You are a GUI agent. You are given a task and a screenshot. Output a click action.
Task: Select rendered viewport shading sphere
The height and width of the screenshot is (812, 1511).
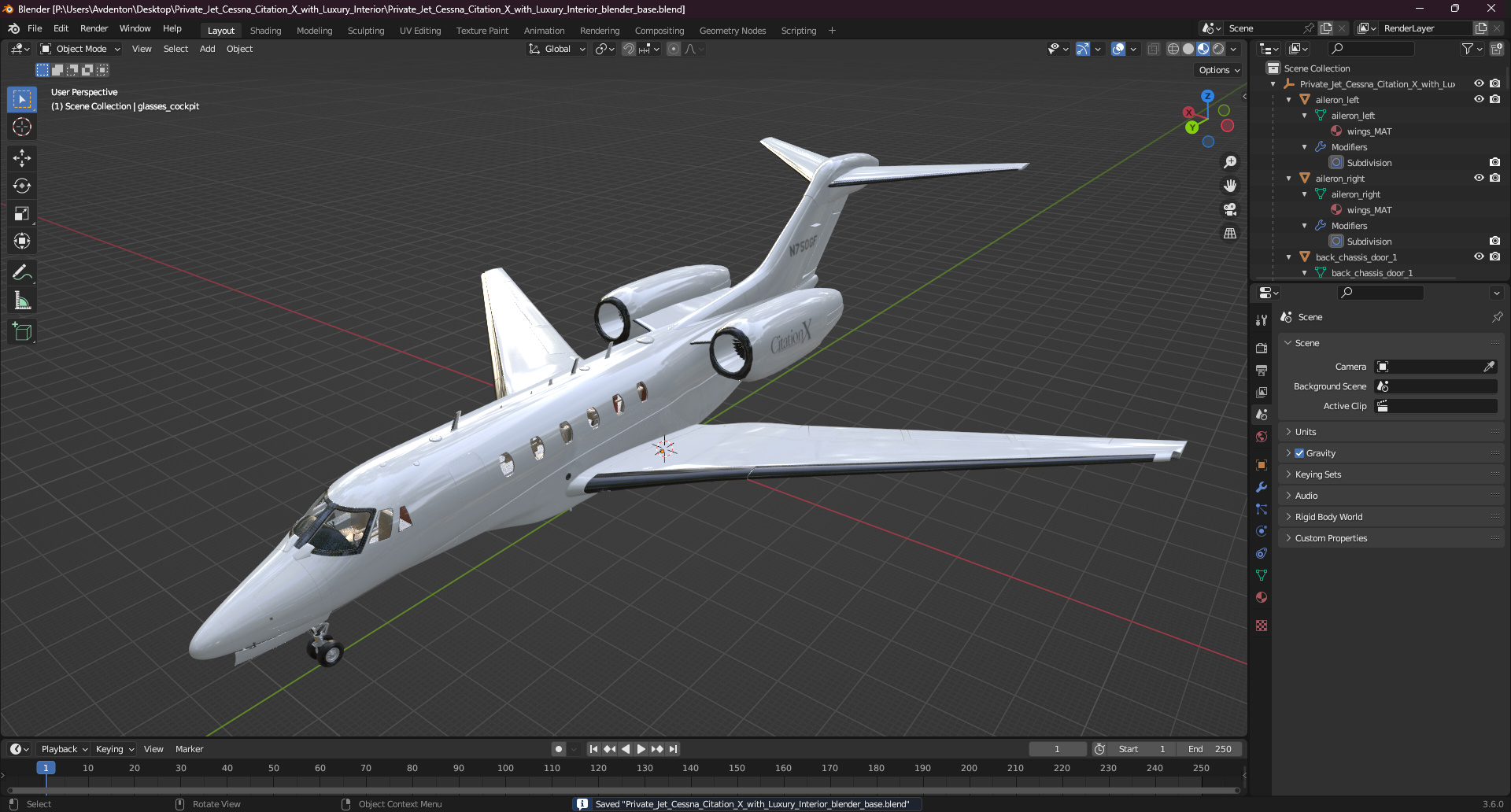click(x=1218, y=49)
